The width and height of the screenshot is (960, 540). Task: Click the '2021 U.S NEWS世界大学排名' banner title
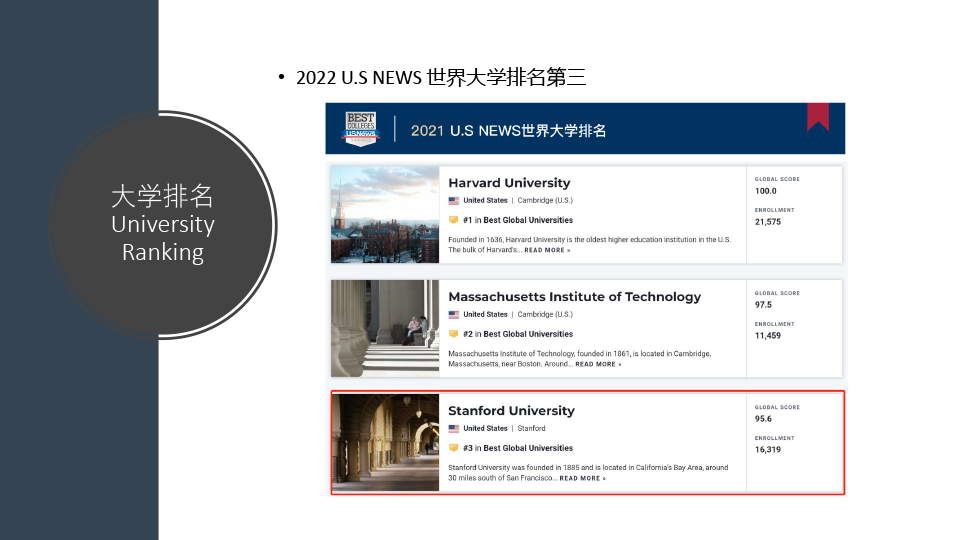point(508,130)
